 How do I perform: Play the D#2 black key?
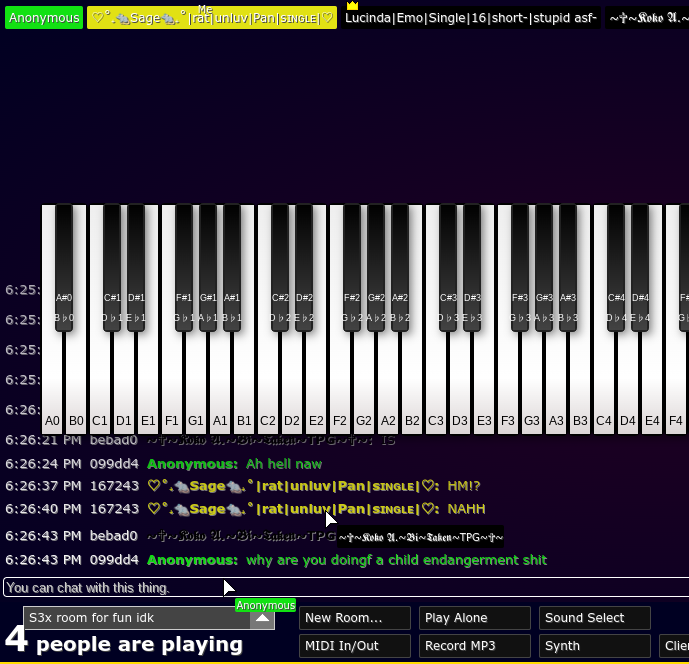tap(304, 268)
